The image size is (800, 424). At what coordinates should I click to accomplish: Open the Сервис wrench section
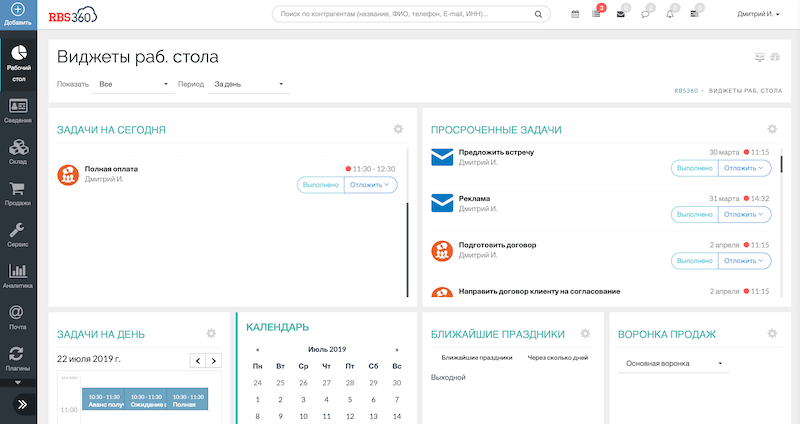click(18, 235)
